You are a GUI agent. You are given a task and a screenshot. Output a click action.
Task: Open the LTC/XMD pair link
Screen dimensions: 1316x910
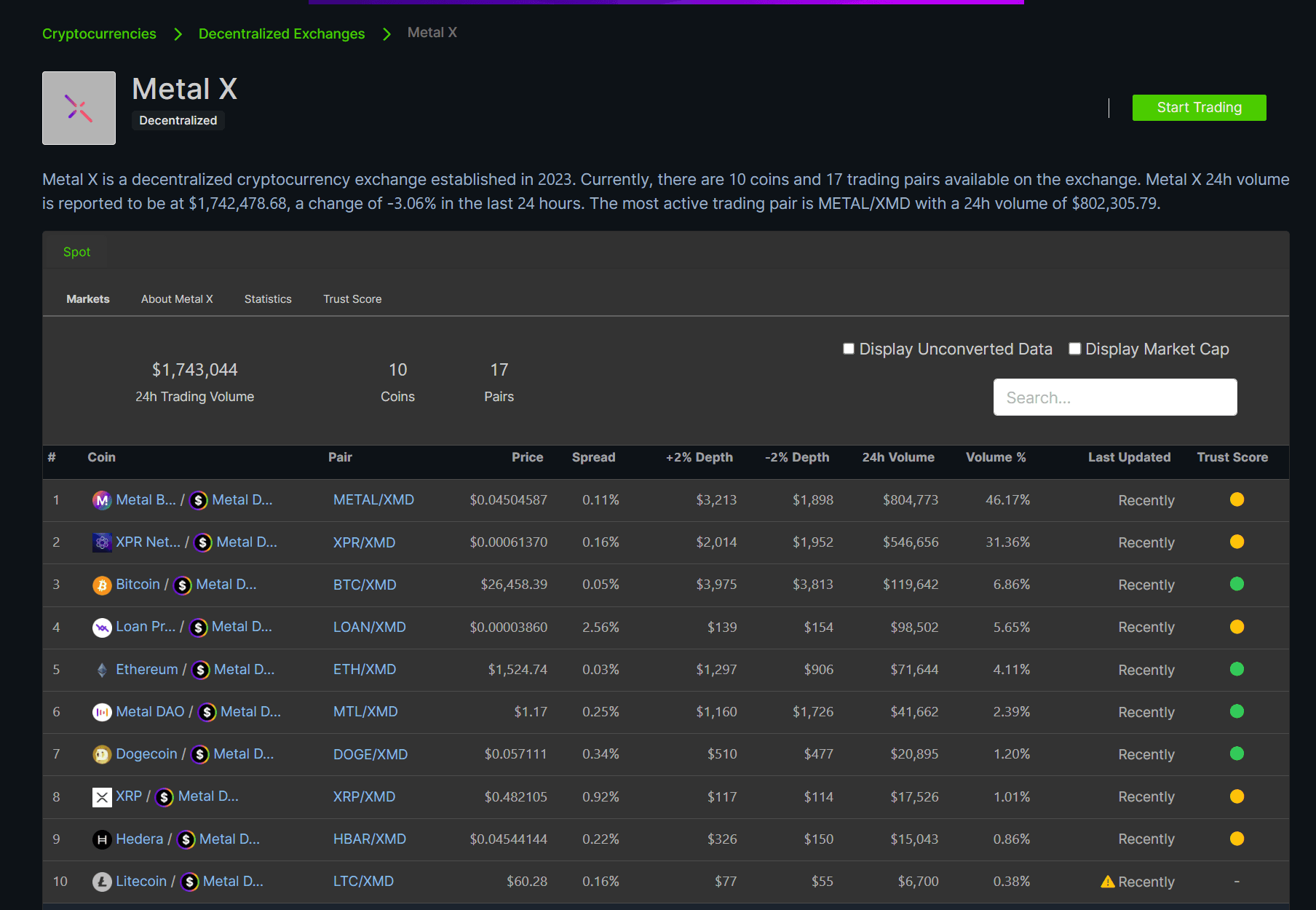363,882
